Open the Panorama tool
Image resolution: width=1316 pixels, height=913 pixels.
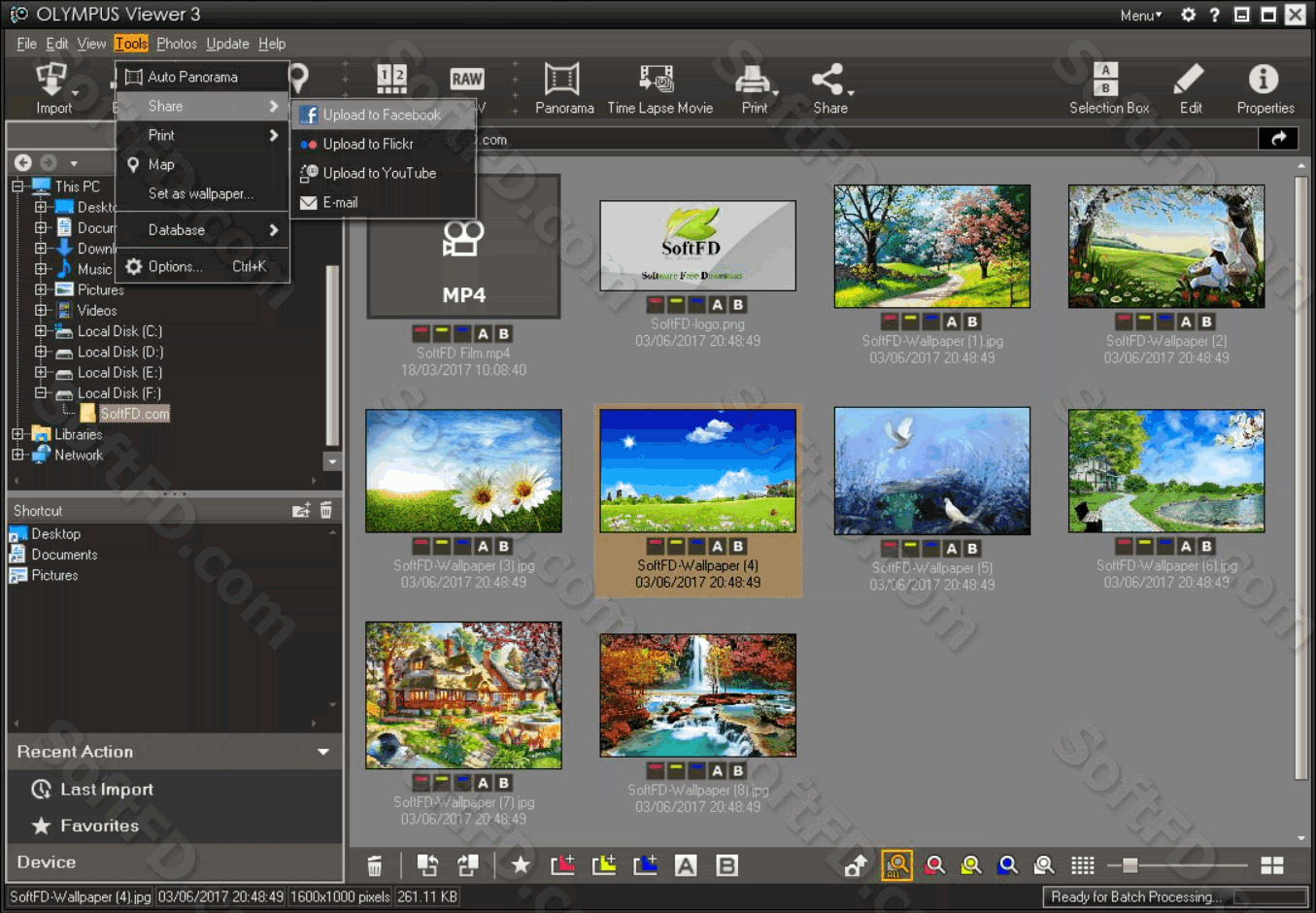[x=563, y=88]
